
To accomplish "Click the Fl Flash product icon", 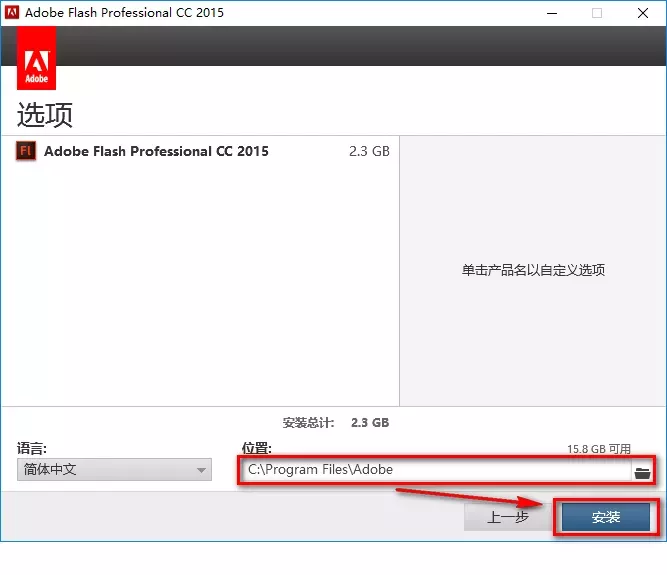I will 27,152.
